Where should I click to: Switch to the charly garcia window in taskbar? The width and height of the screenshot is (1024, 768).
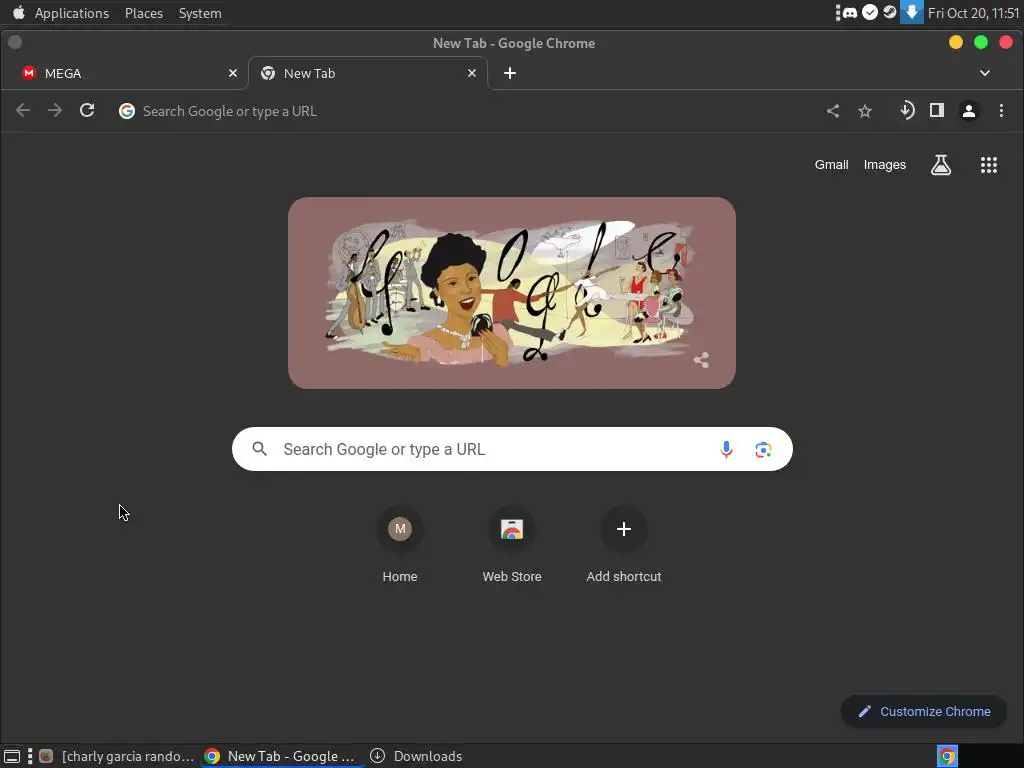click(x=118, y=756)
